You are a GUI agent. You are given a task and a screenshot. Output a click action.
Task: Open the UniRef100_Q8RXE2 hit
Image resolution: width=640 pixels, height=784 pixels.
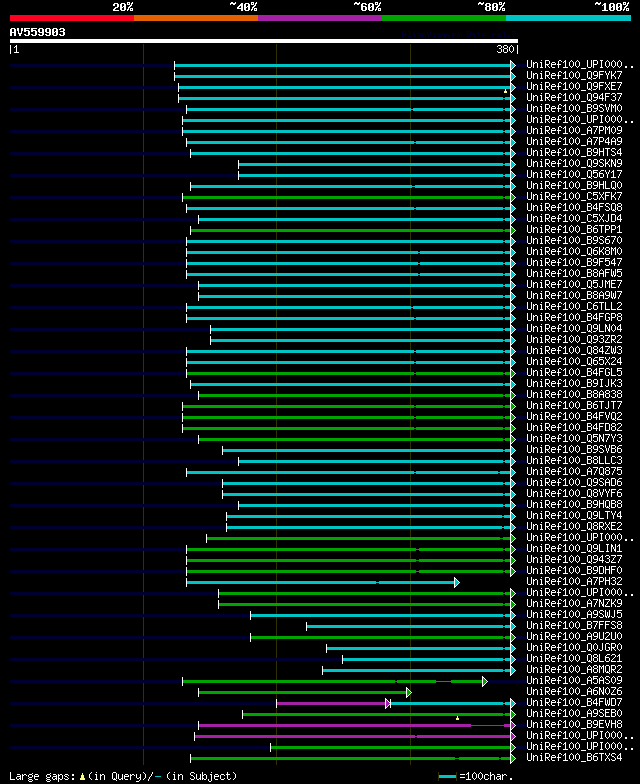click(574, 526)
